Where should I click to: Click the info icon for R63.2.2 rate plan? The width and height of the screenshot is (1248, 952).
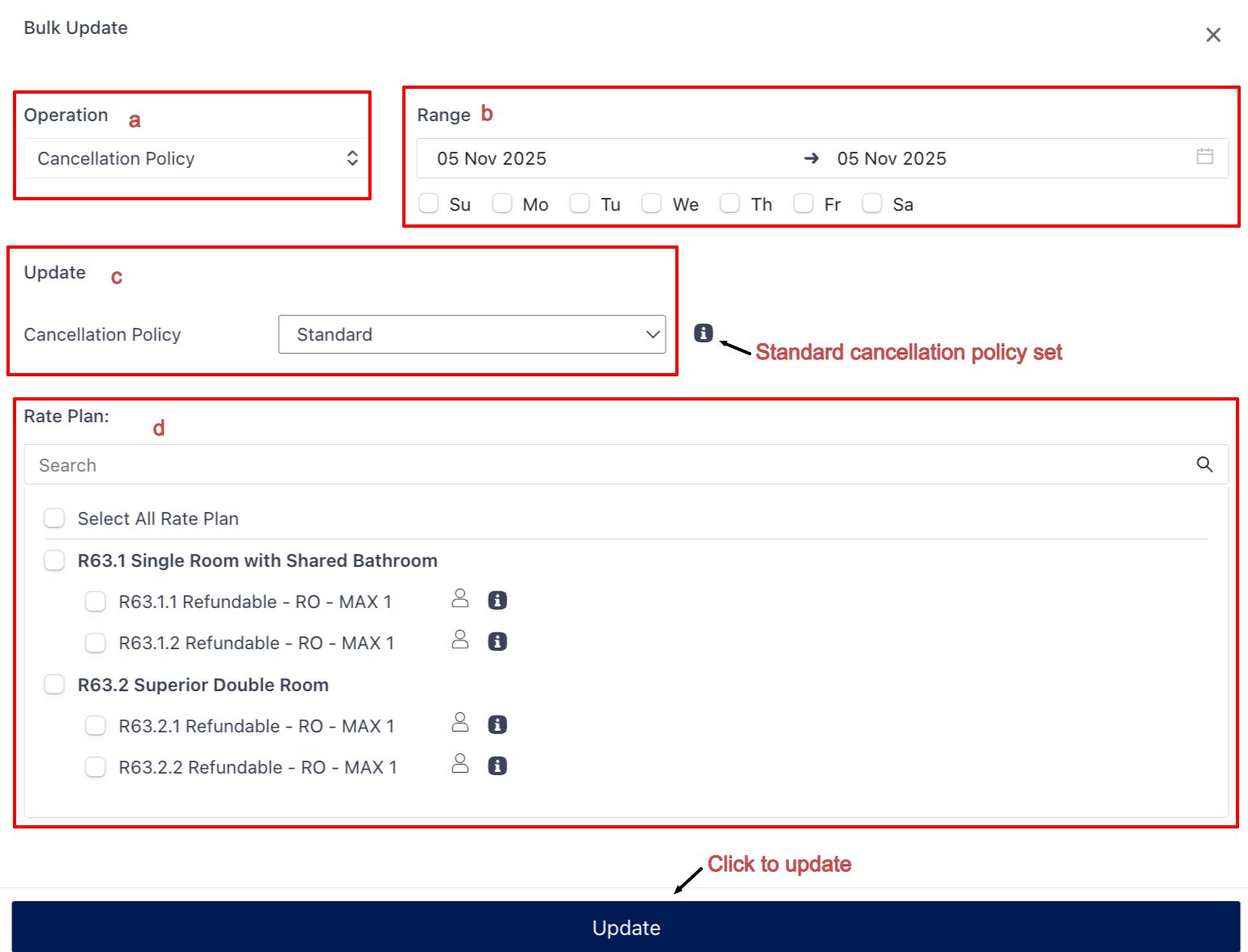tap(497, 765)
